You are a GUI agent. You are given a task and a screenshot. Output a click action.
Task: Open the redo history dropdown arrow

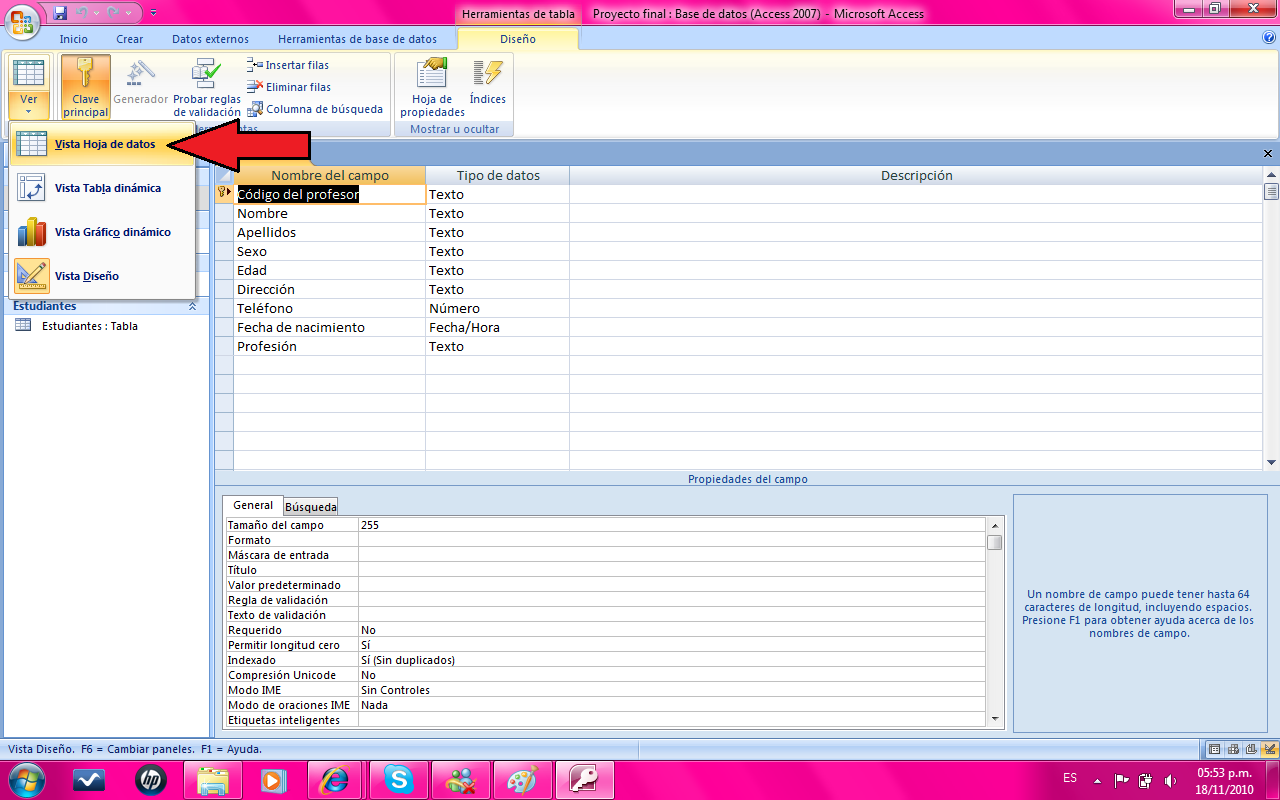127,13
